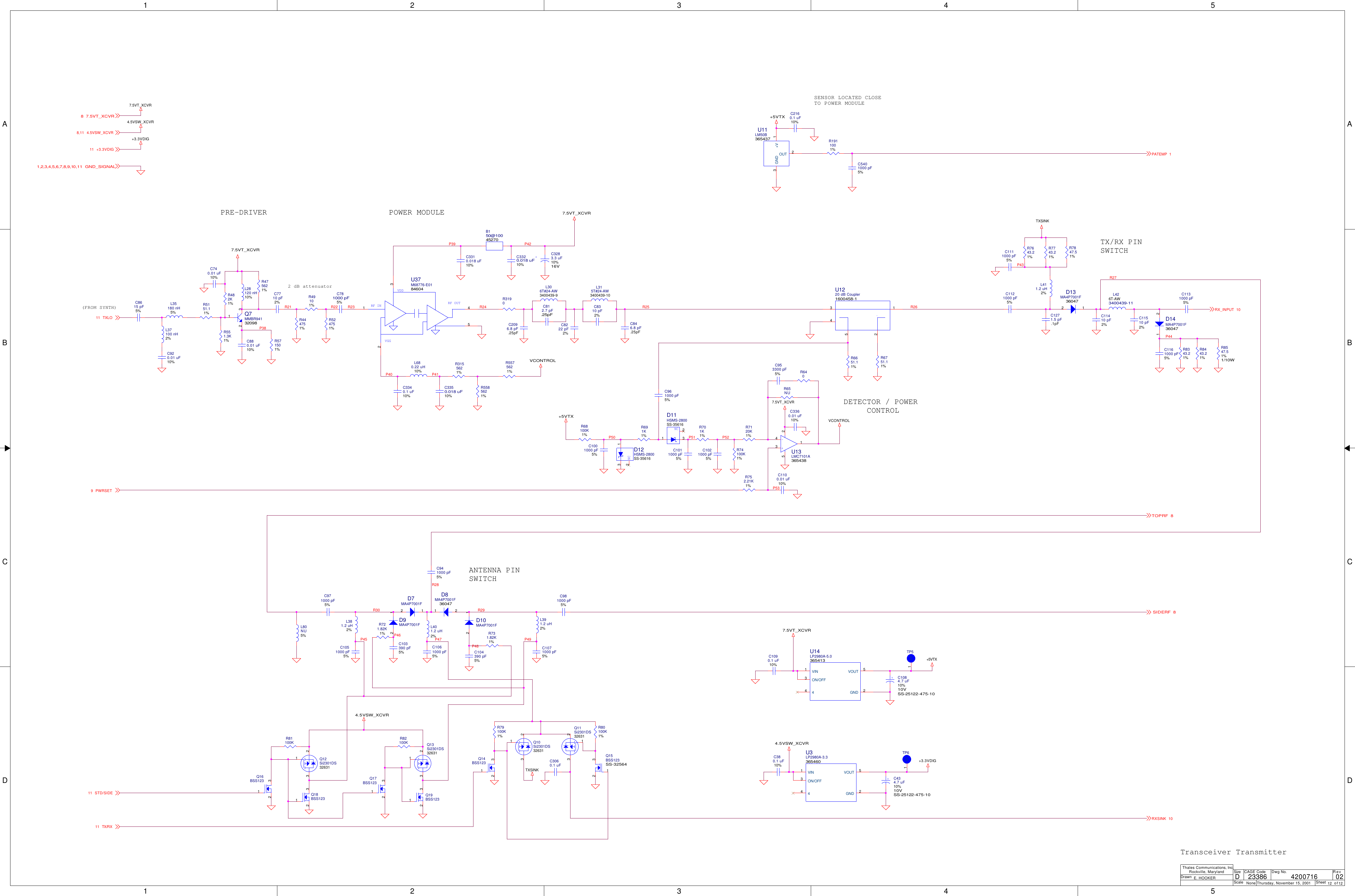Image resolution: width=1355 pixels, height=896 pixels.
Task: Select the U14 LP2980A-5.0 regulator block
Action: 835,682
